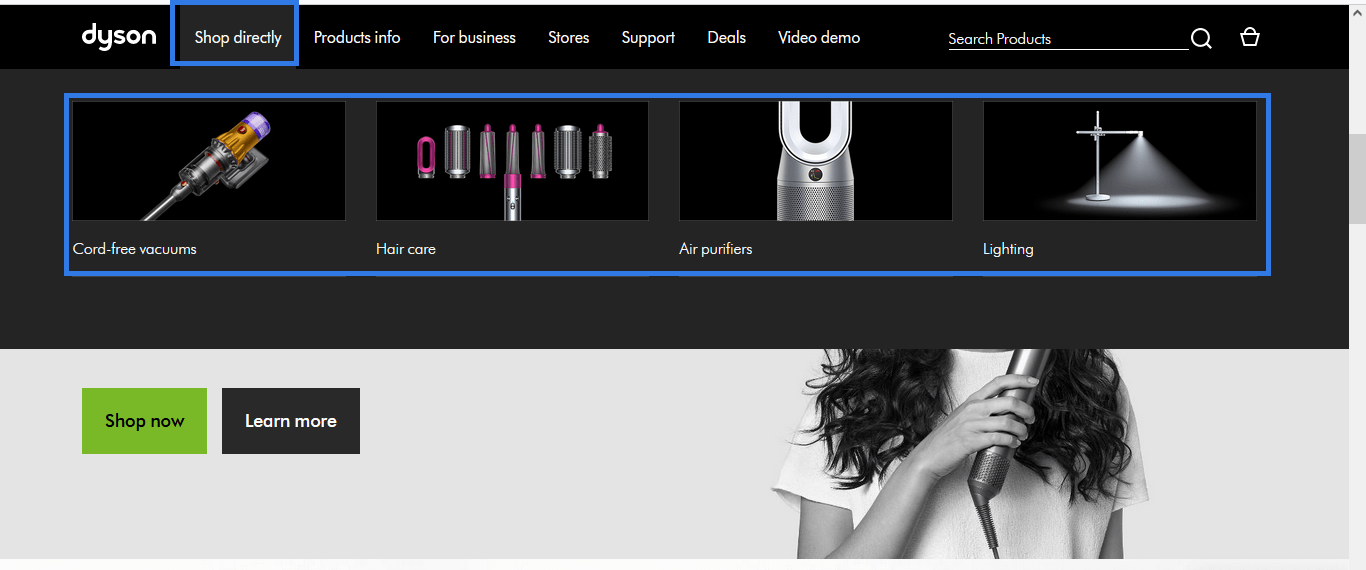Select the air purifier thumbnail image
This screenshot has height=570, width=1366.
click(816, 161)
